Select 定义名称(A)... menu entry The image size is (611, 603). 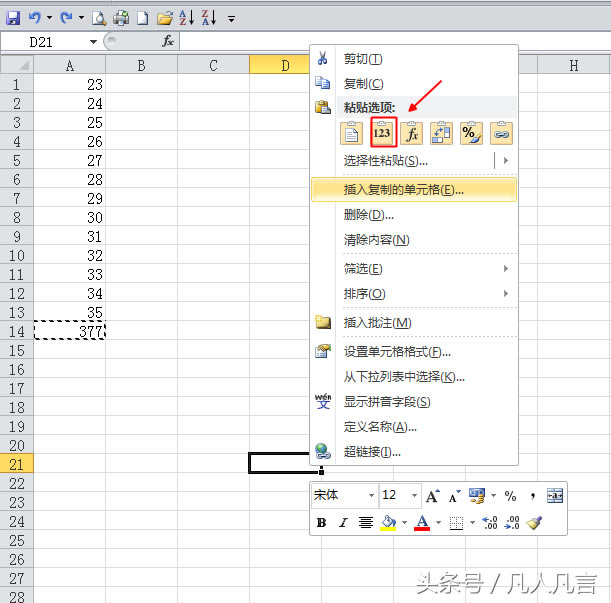(x=415, y=426)
